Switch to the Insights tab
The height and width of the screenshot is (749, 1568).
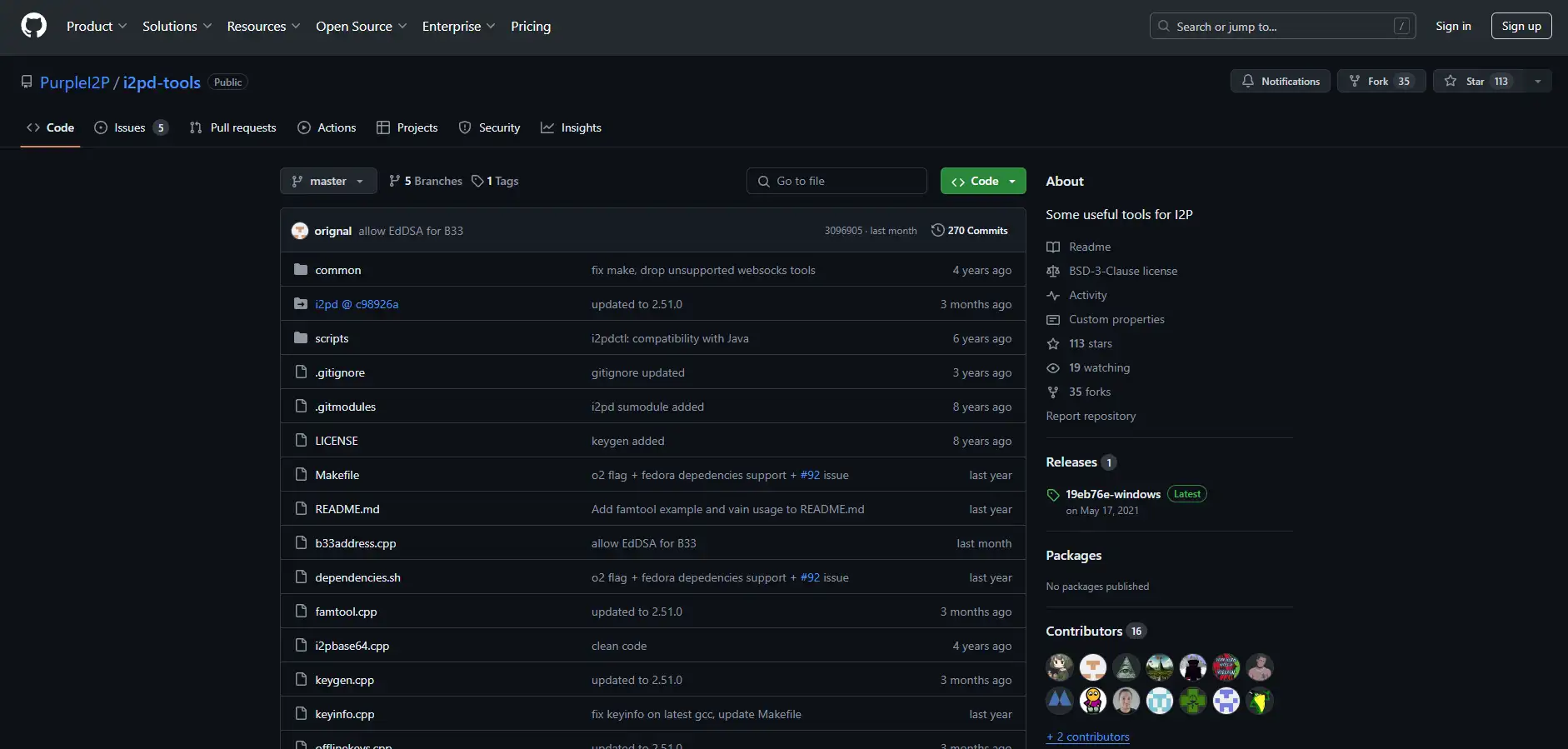(571, 127)
